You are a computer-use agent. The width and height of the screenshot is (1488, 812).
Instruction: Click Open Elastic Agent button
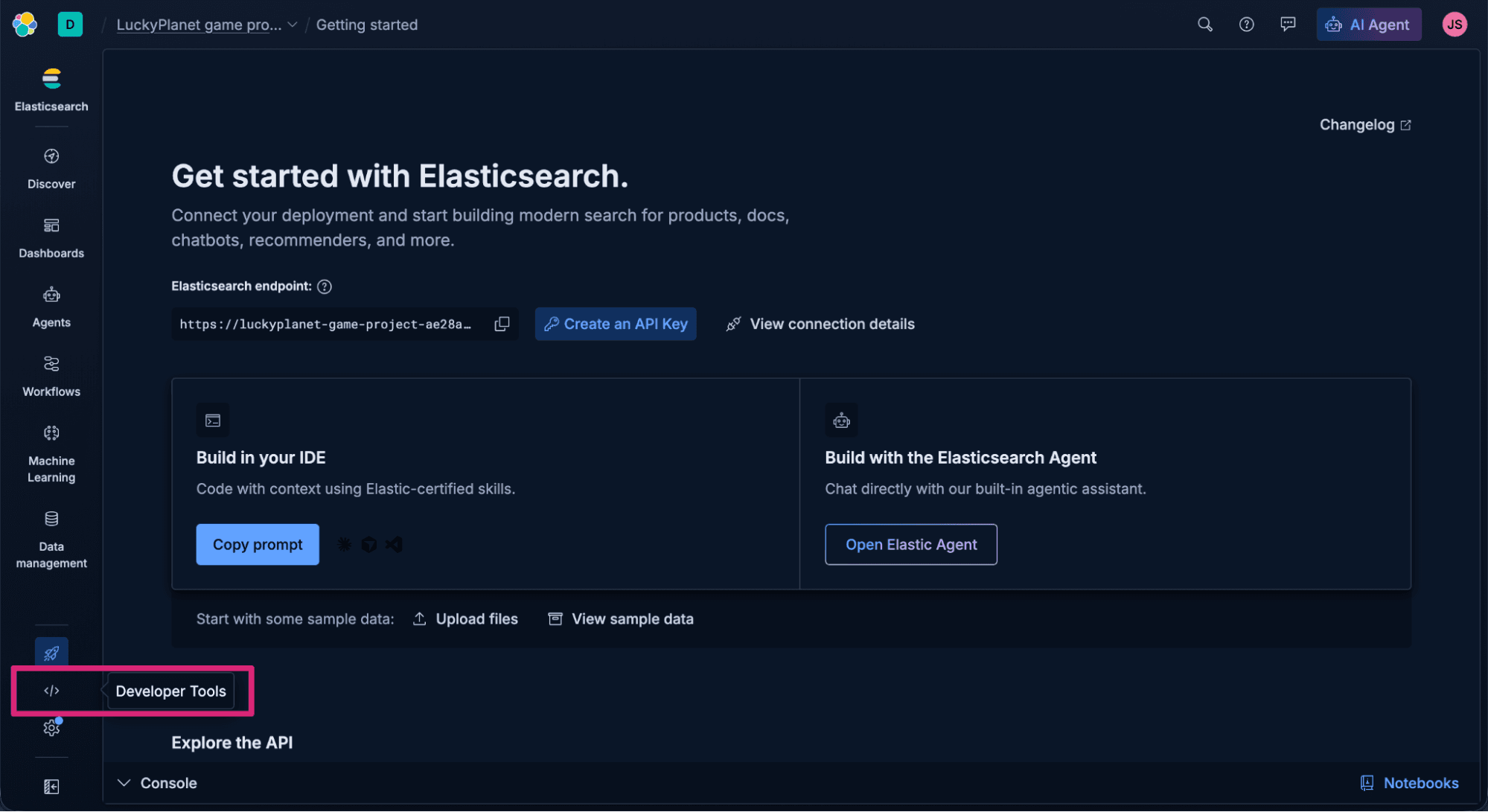[x=910, y=545]
